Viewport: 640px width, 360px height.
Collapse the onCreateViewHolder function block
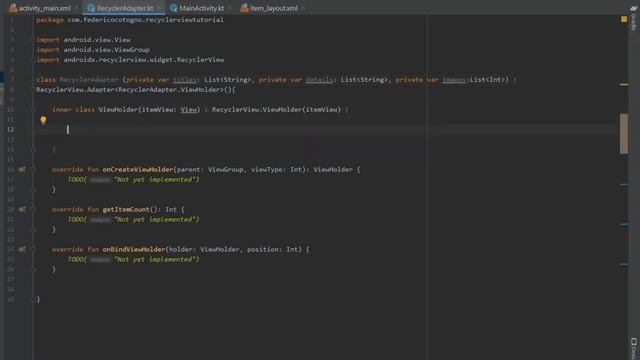33,169
